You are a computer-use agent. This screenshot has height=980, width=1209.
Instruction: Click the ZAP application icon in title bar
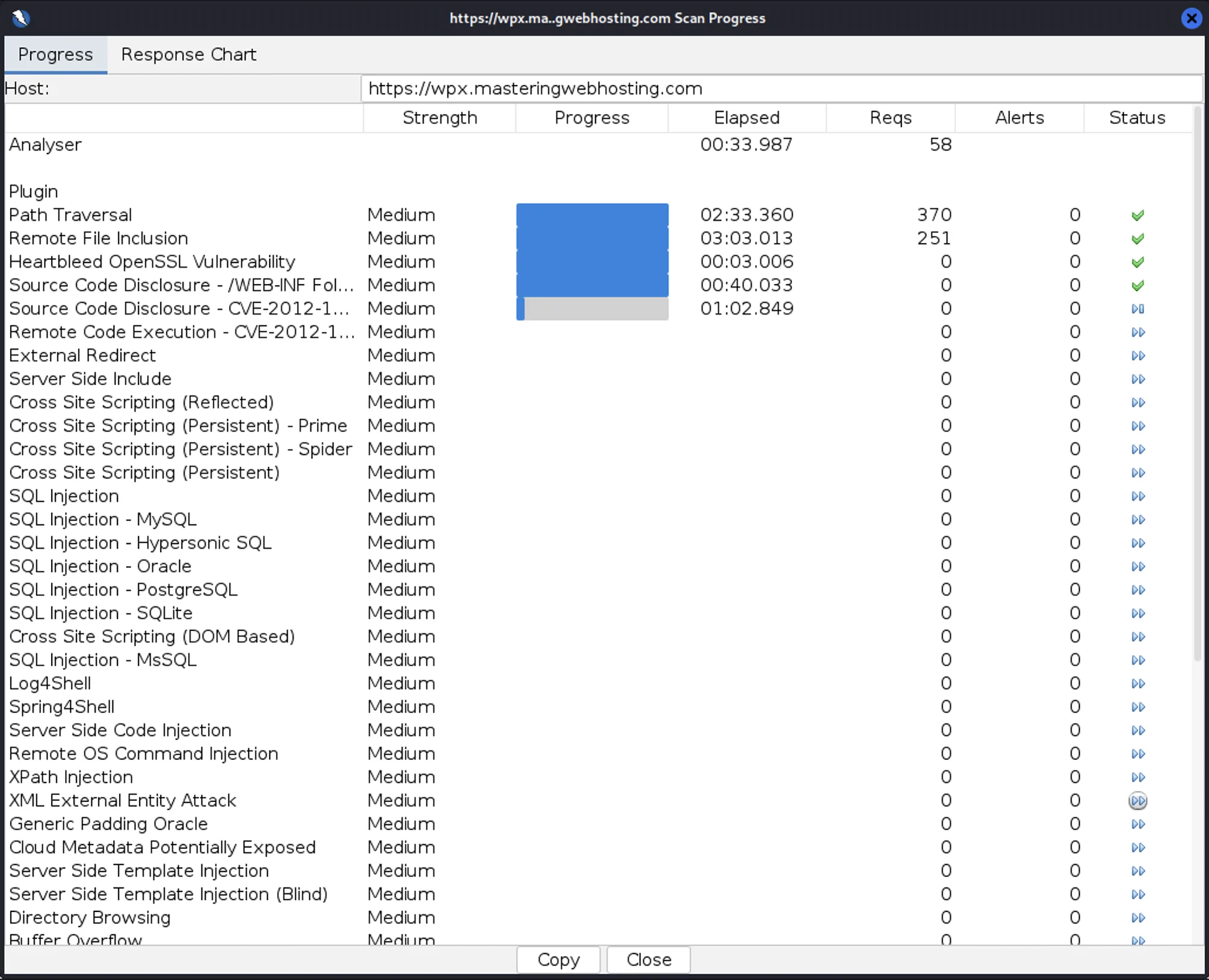click(x=21, y=18)
